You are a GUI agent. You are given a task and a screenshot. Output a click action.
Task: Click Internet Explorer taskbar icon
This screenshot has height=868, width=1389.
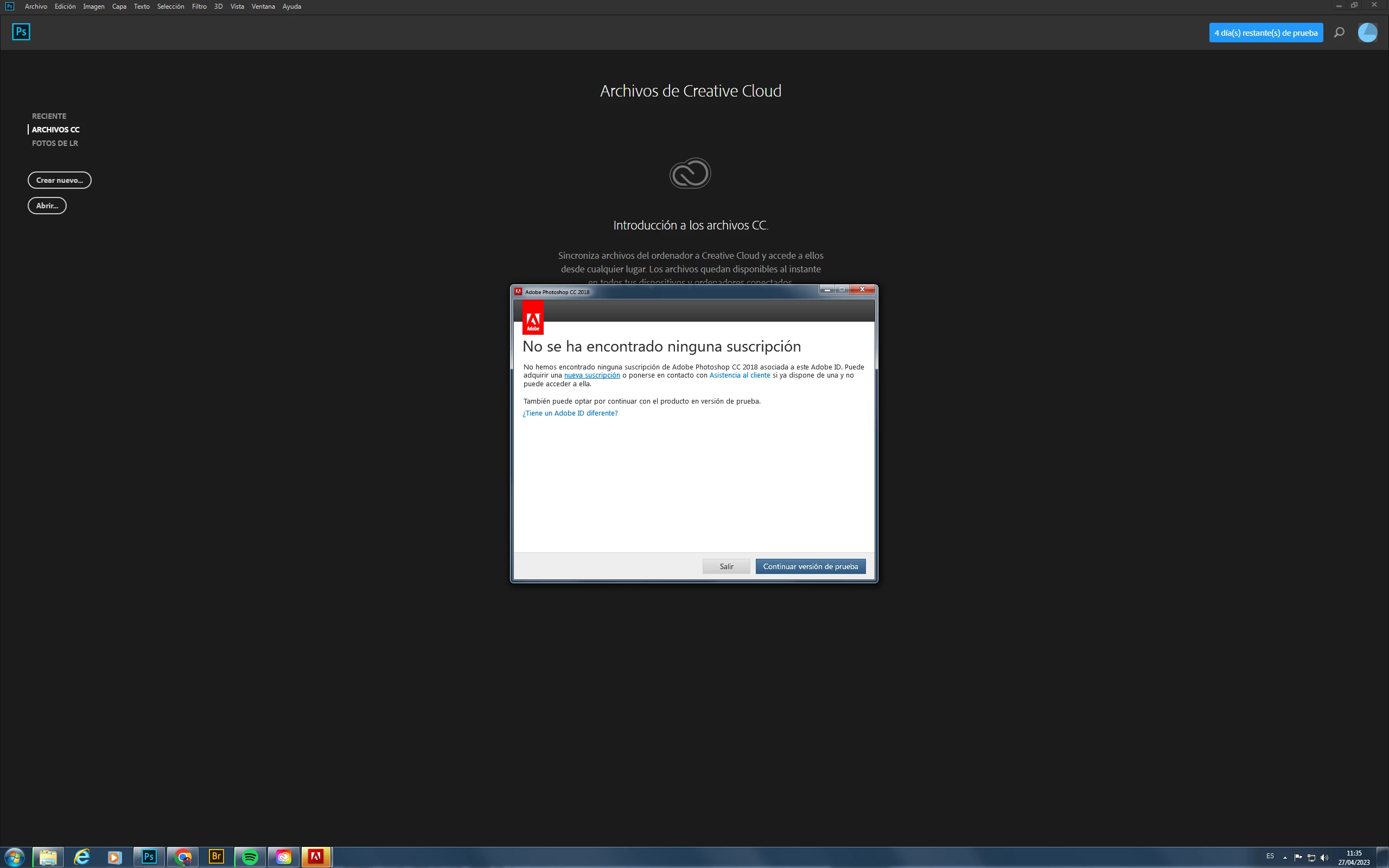click(x=82, y=857)
